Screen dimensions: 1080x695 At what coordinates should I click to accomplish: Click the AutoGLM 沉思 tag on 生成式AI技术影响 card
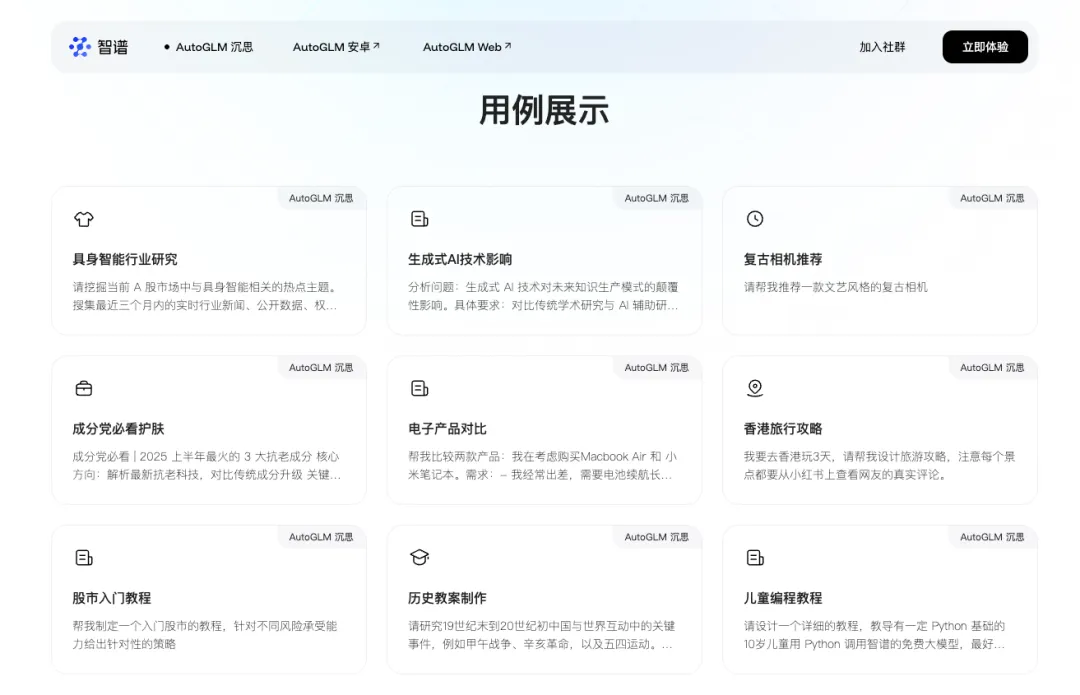click(x=656, y=198)
